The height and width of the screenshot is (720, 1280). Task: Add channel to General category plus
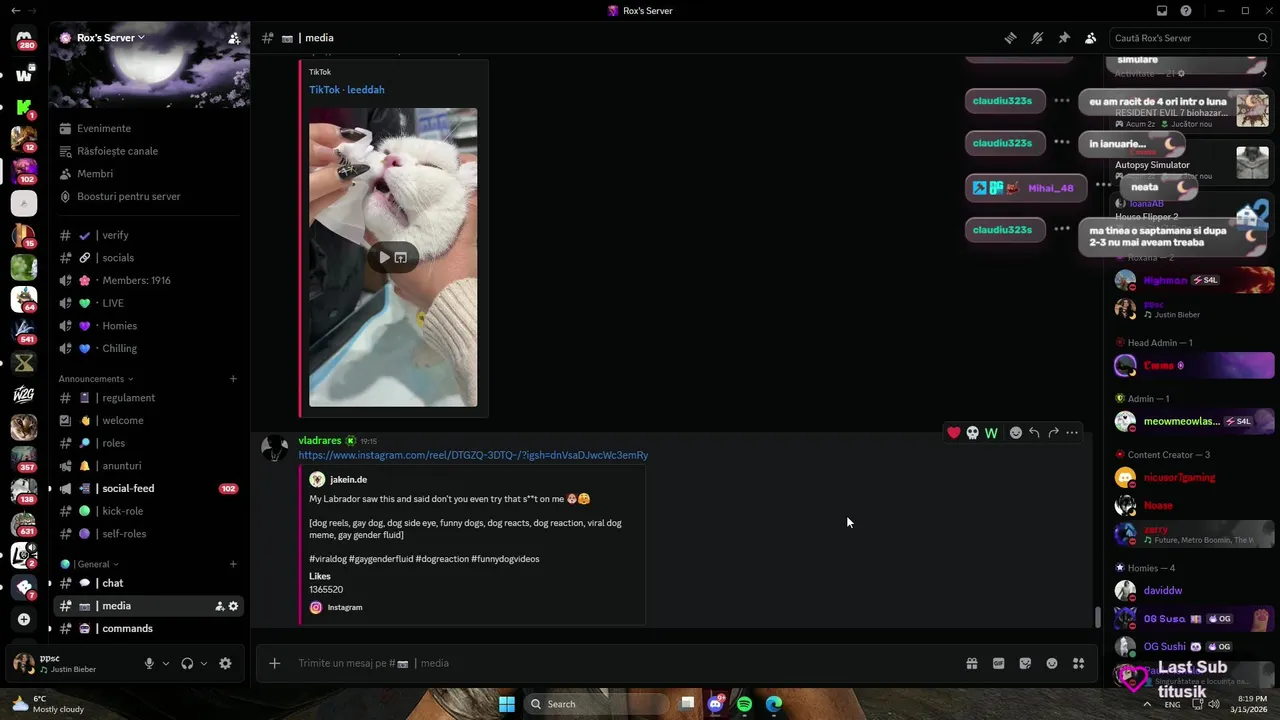tap(233, 564)
